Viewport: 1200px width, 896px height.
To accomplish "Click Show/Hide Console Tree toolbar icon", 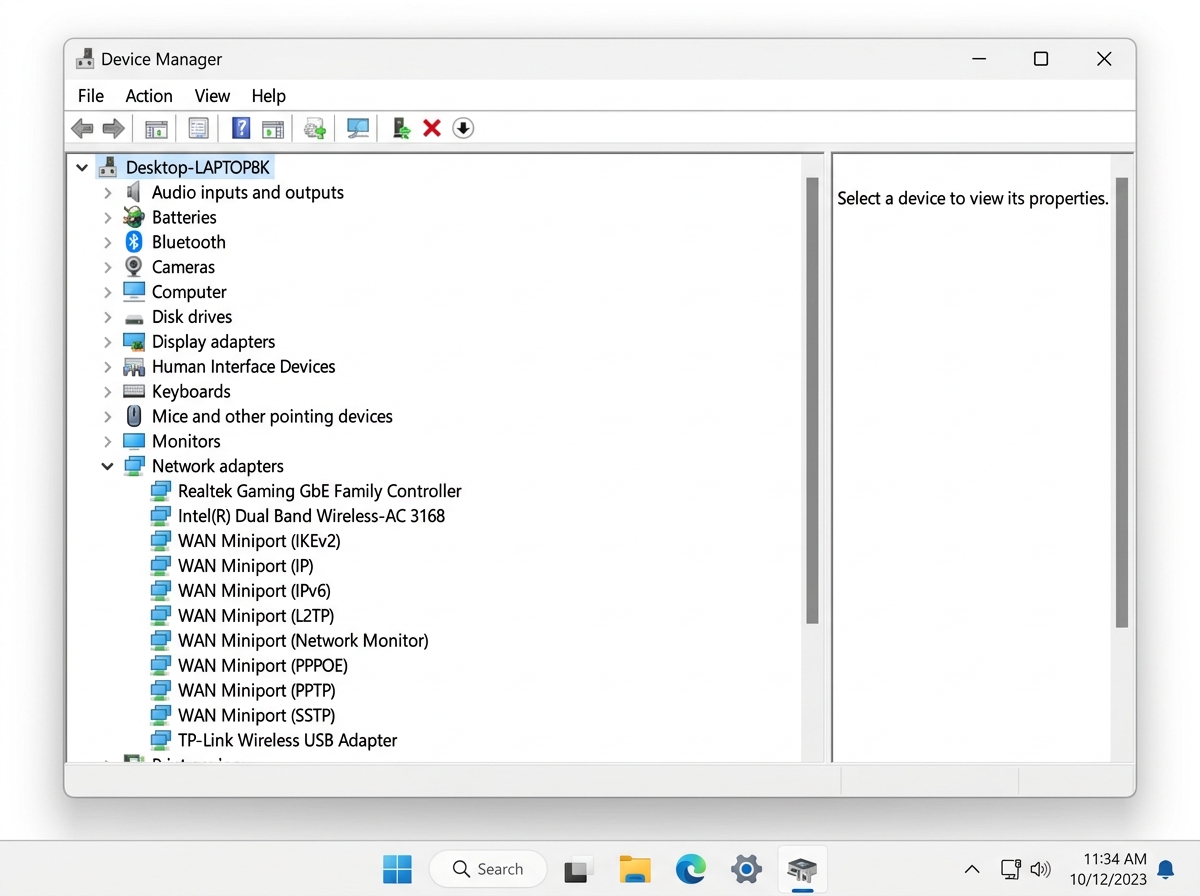I will [156, 128].
